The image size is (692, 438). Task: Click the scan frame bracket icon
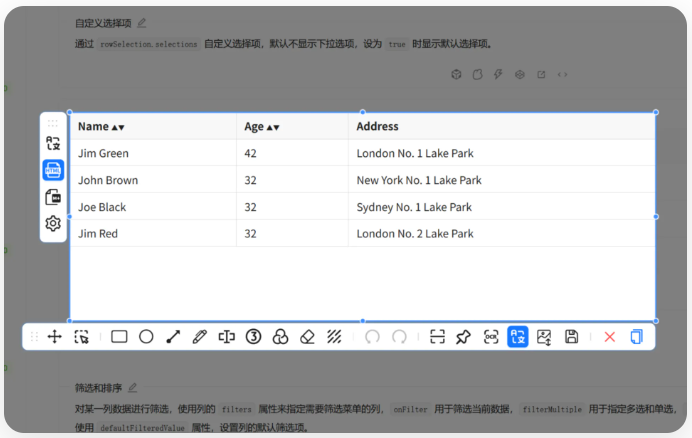[x=437, y=337]
